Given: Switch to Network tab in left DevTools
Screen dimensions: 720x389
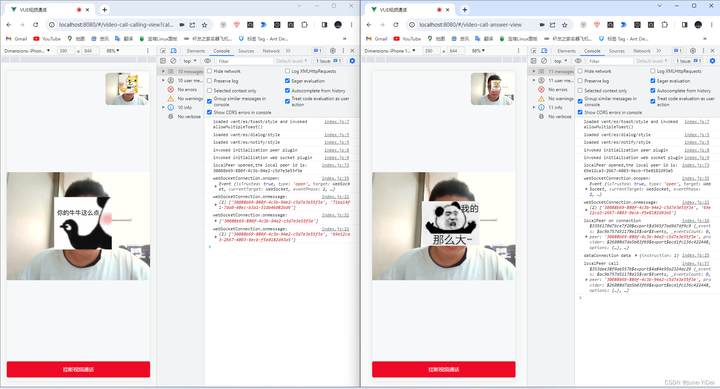Looking at the screenshot, I should (271, 51).
